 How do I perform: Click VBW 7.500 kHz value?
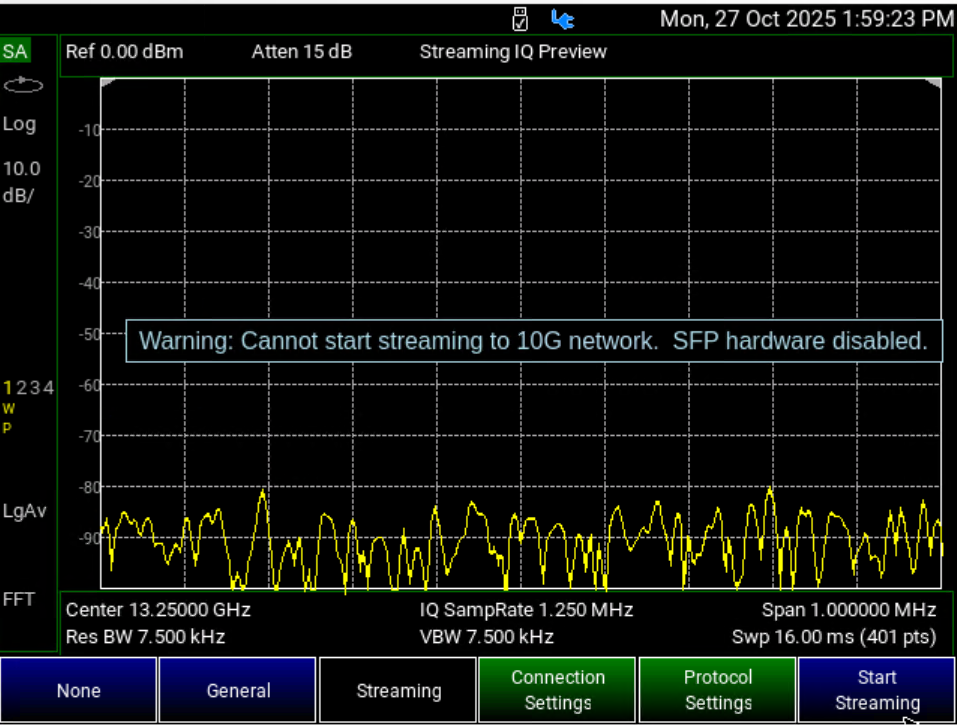[x=486, y=637]
